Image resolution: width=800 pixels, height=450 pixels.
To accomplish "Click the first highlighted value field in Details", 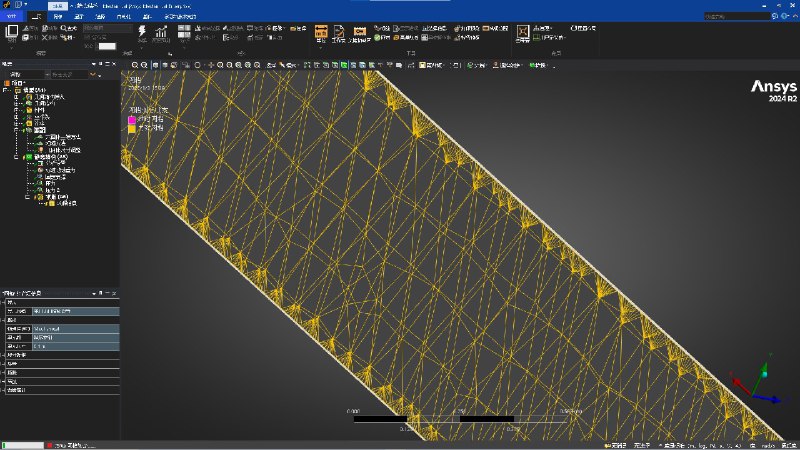I will coord(76,311).
